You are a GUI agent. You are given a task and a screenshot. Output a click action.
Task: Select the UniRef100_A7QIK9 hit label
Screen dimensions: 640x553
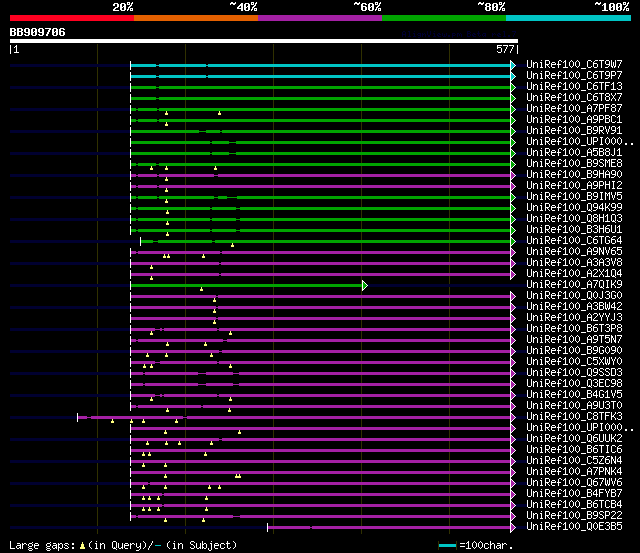click(574, 285)
